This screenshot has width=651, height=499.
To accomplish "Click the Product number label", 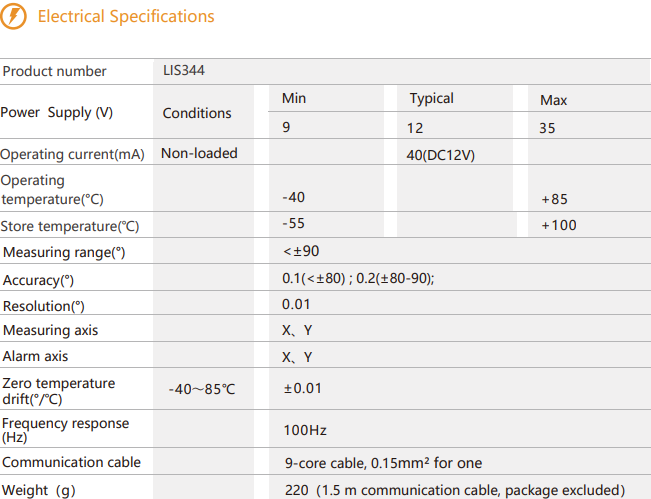I will tap(54, 72).
